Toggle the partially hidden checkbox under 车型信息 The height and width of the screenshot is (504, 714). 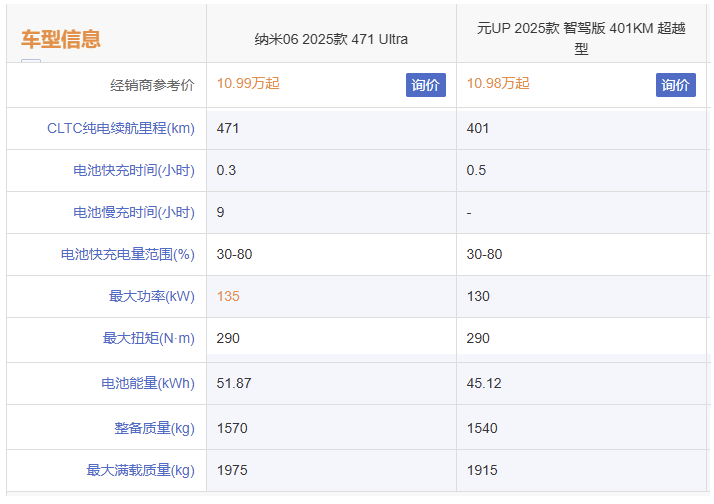tap(31, 64)
